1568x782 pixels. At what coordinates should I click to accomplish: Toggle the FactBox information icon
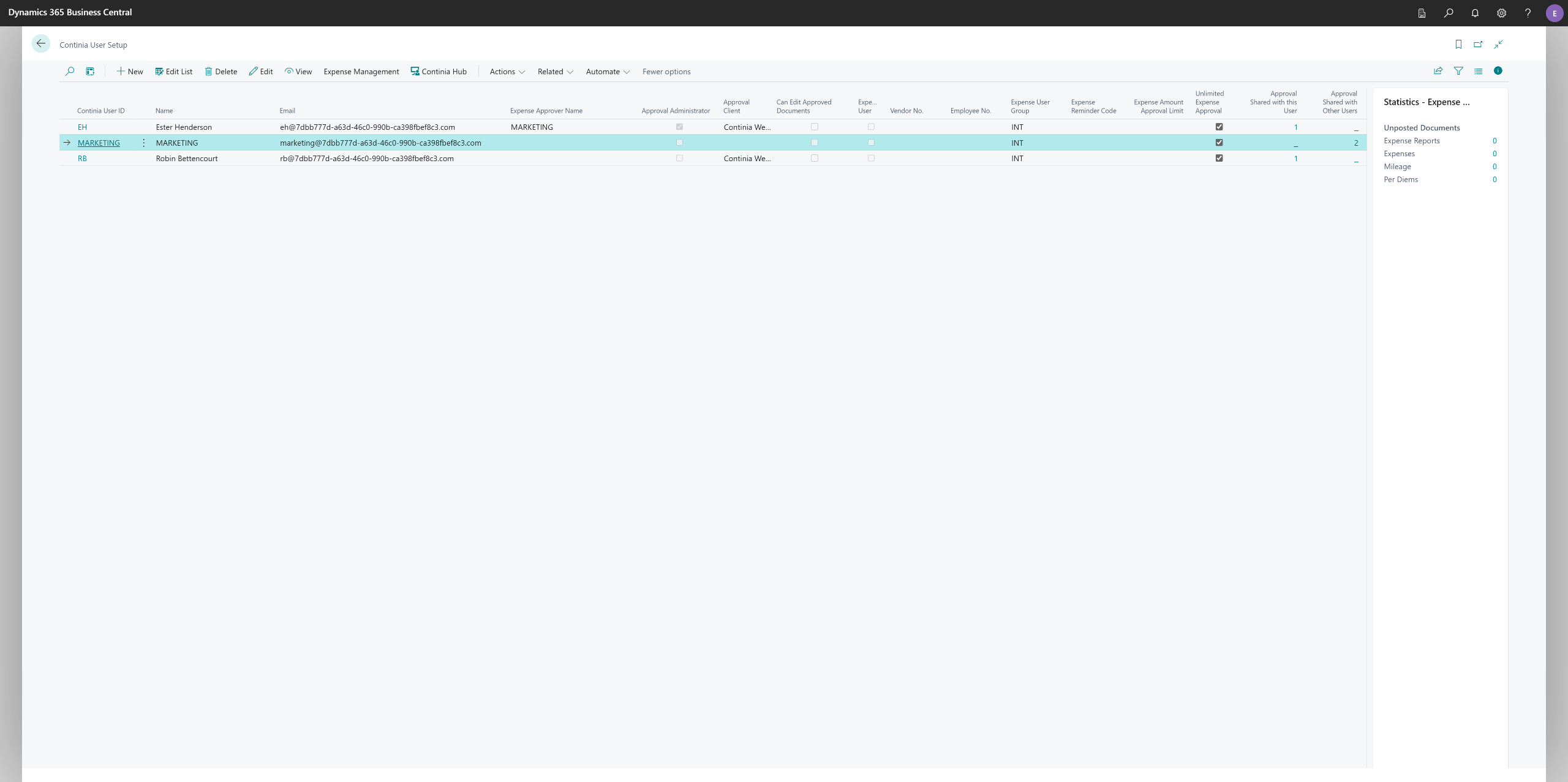tap(1498, 71)
